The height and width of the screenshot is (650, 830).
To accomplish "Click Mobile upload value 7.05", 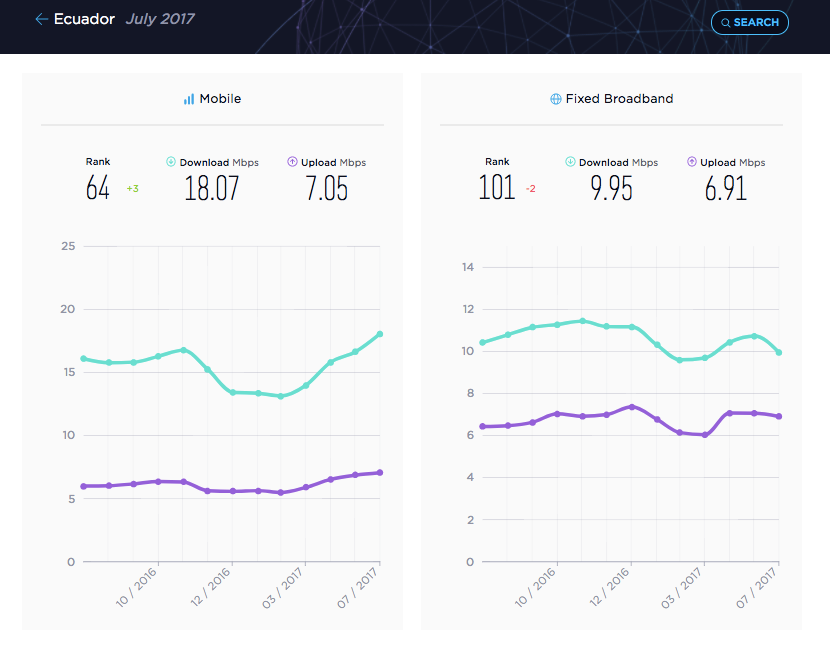I will [327, 188].
